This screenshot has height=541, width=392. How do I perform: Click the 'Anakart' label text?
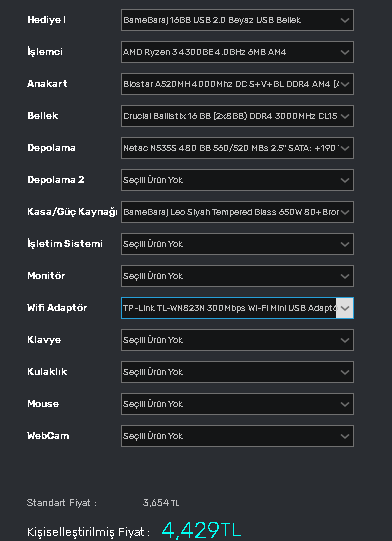pos(47,83)
